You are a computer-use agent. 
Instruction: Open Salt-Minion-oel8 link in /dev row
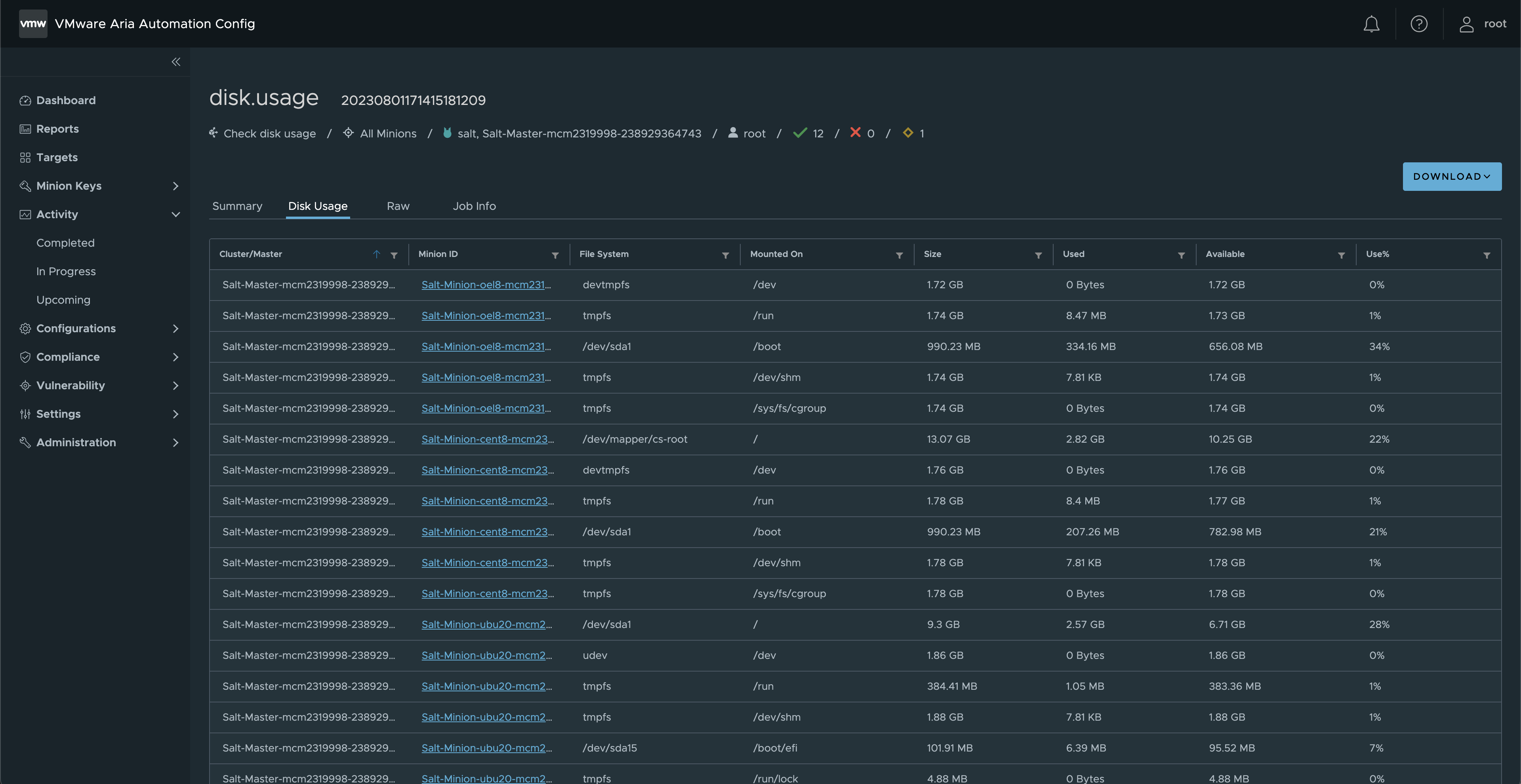point(486,285)
